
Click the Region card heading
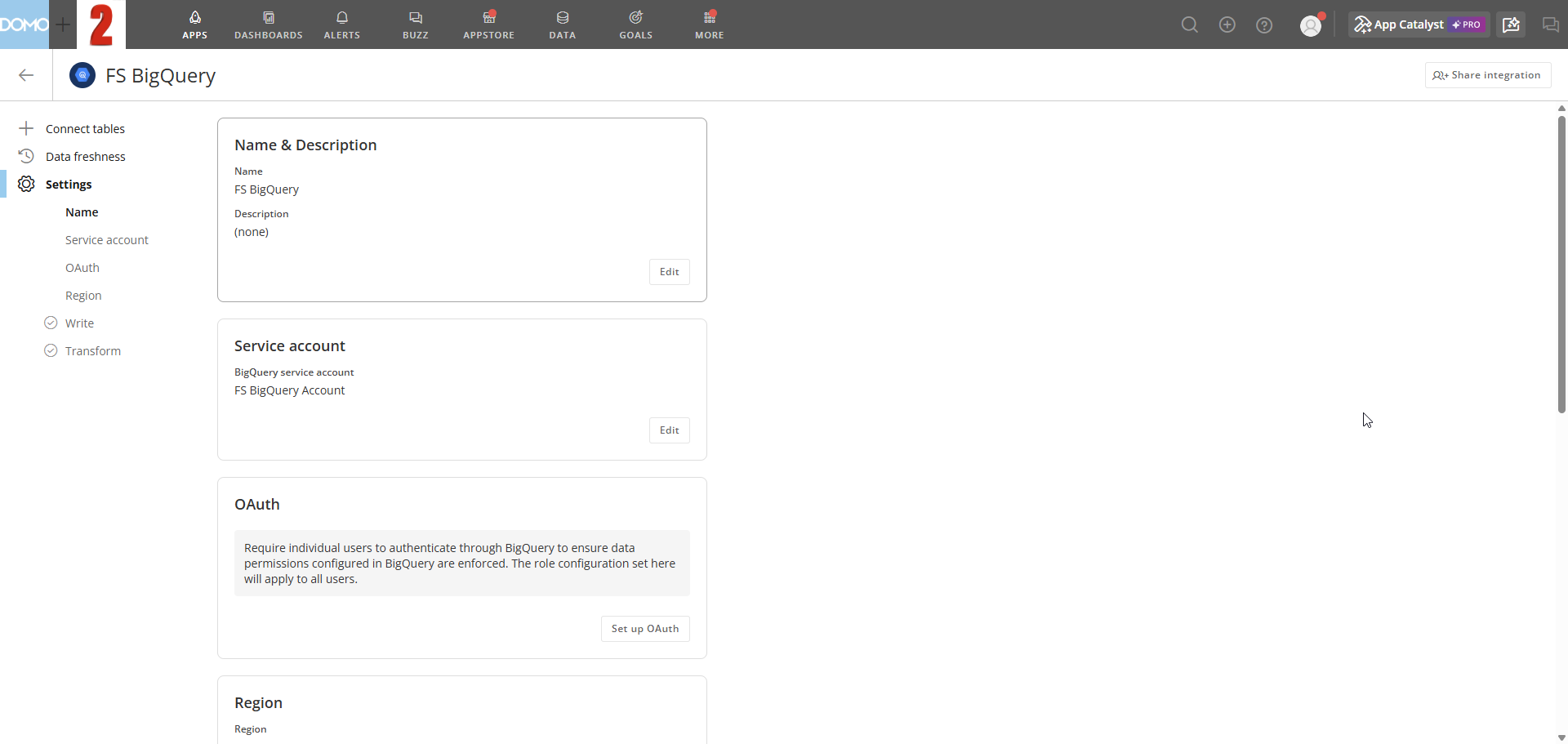258,703
